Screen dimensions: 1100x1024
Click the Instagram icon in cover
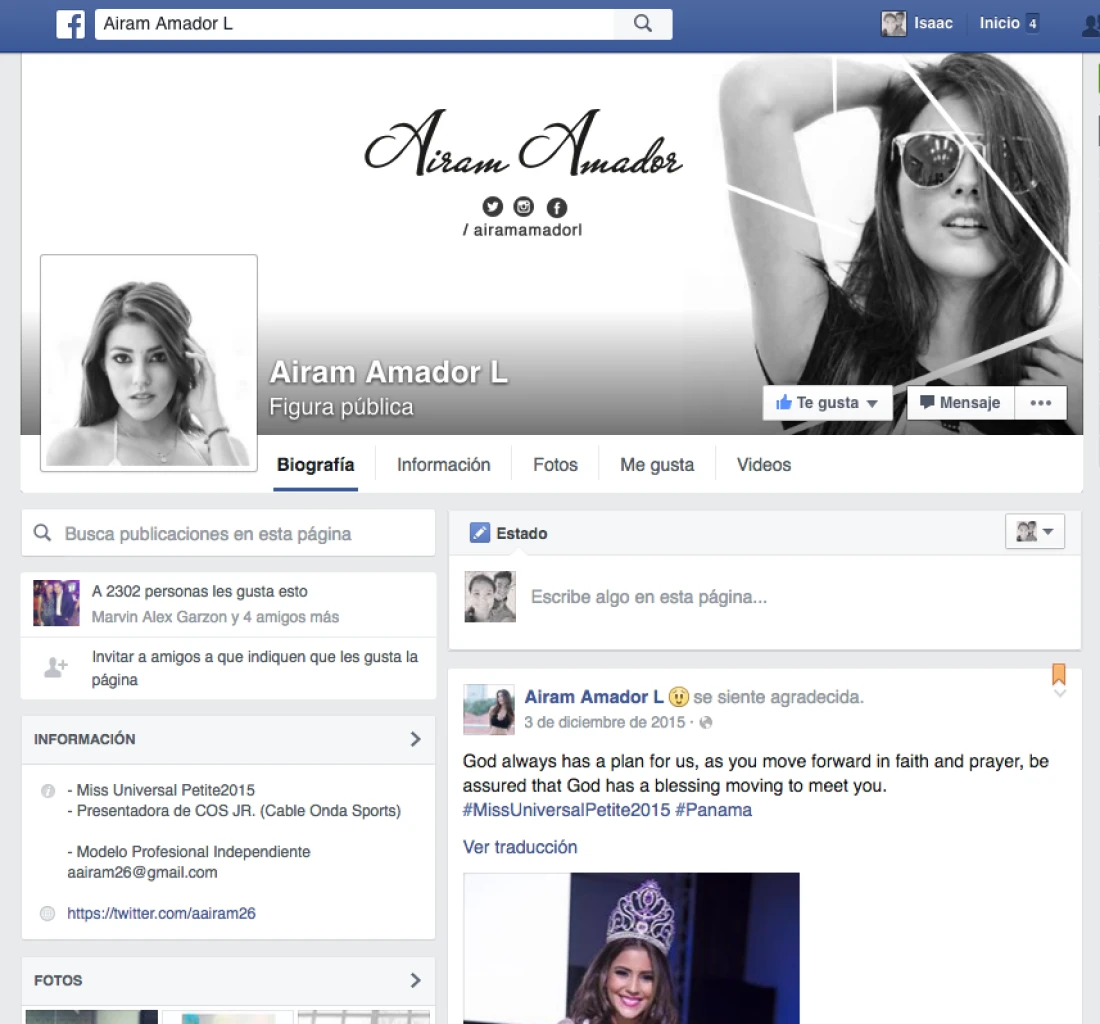[x=524, y=206]
